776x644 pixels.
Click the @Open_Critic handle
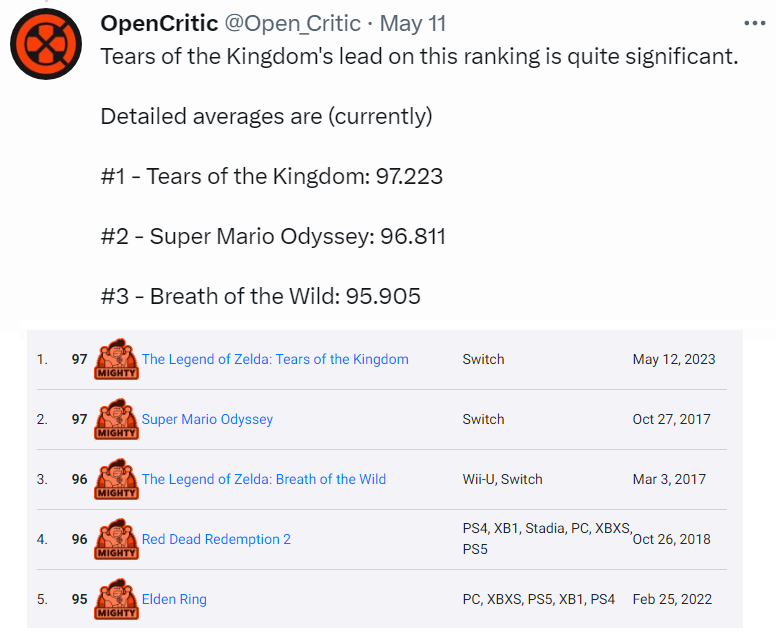coord(293,24)
